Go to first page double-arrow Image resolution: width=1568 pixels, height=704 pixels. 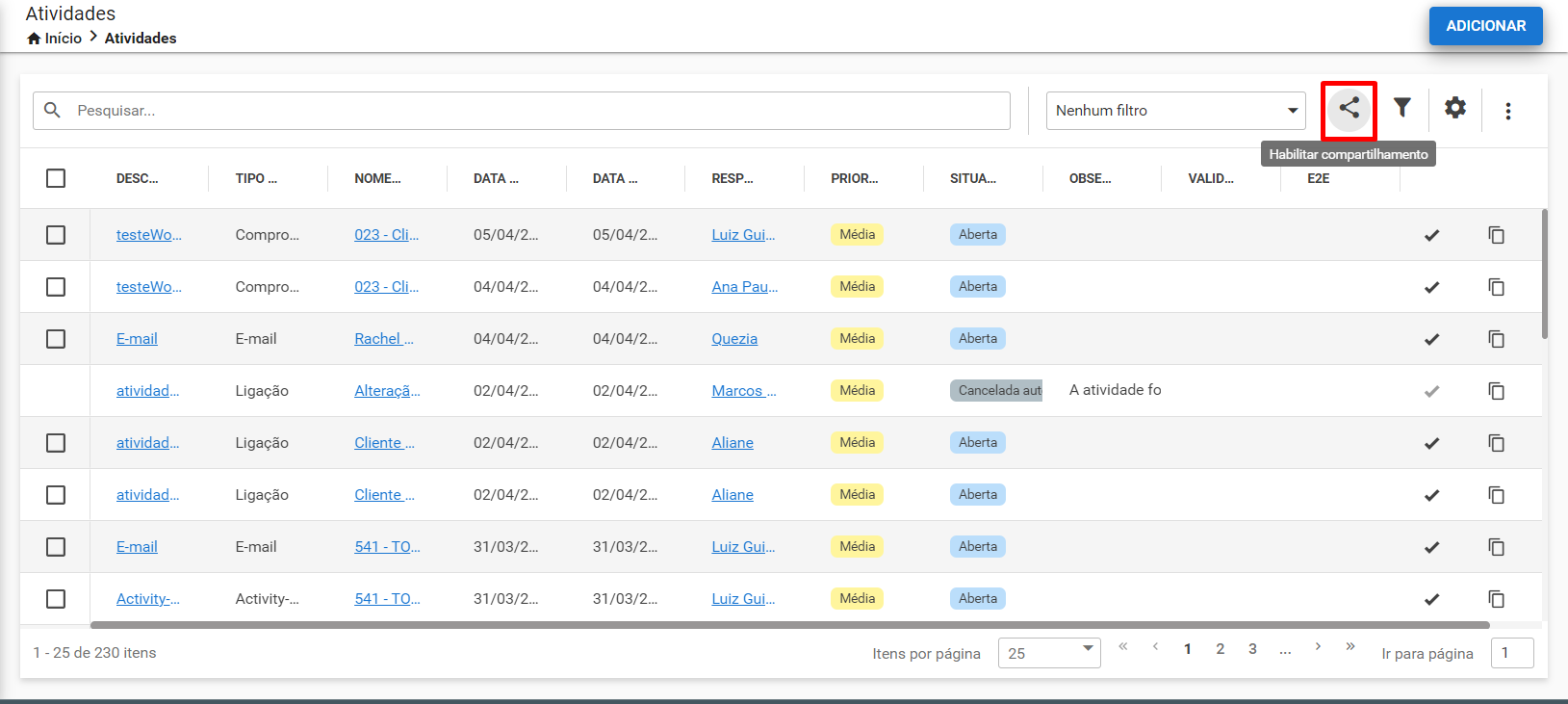[1122, 646]
